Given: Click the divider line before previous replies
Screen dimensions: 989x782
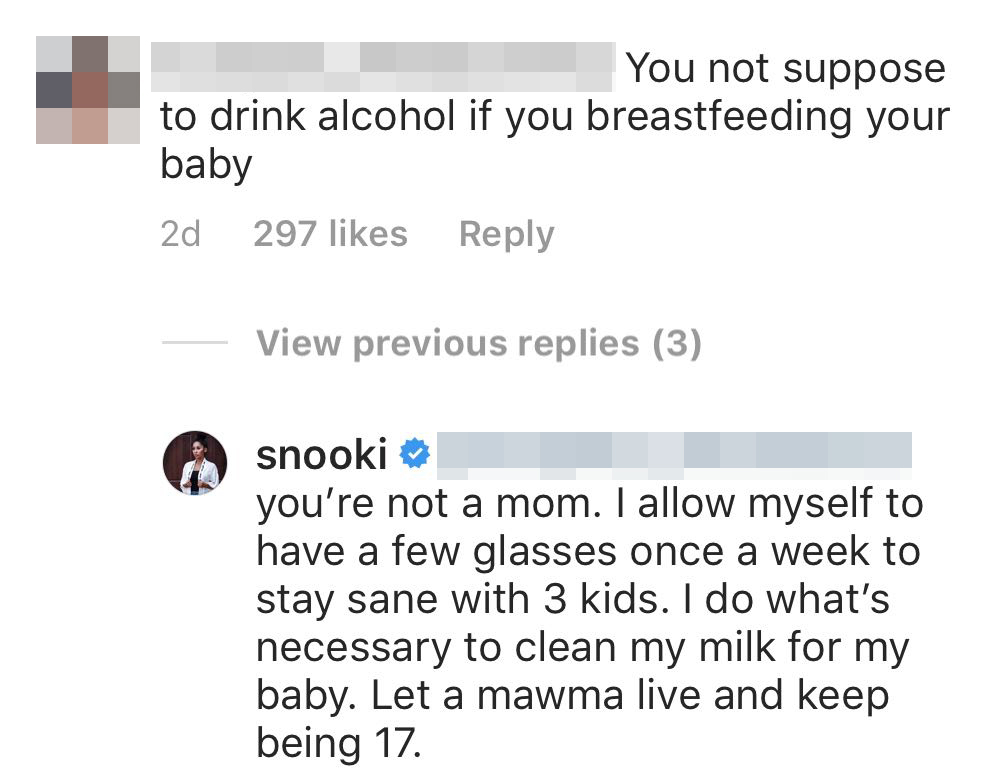Looking at the screenshot, I should (195, 343).
